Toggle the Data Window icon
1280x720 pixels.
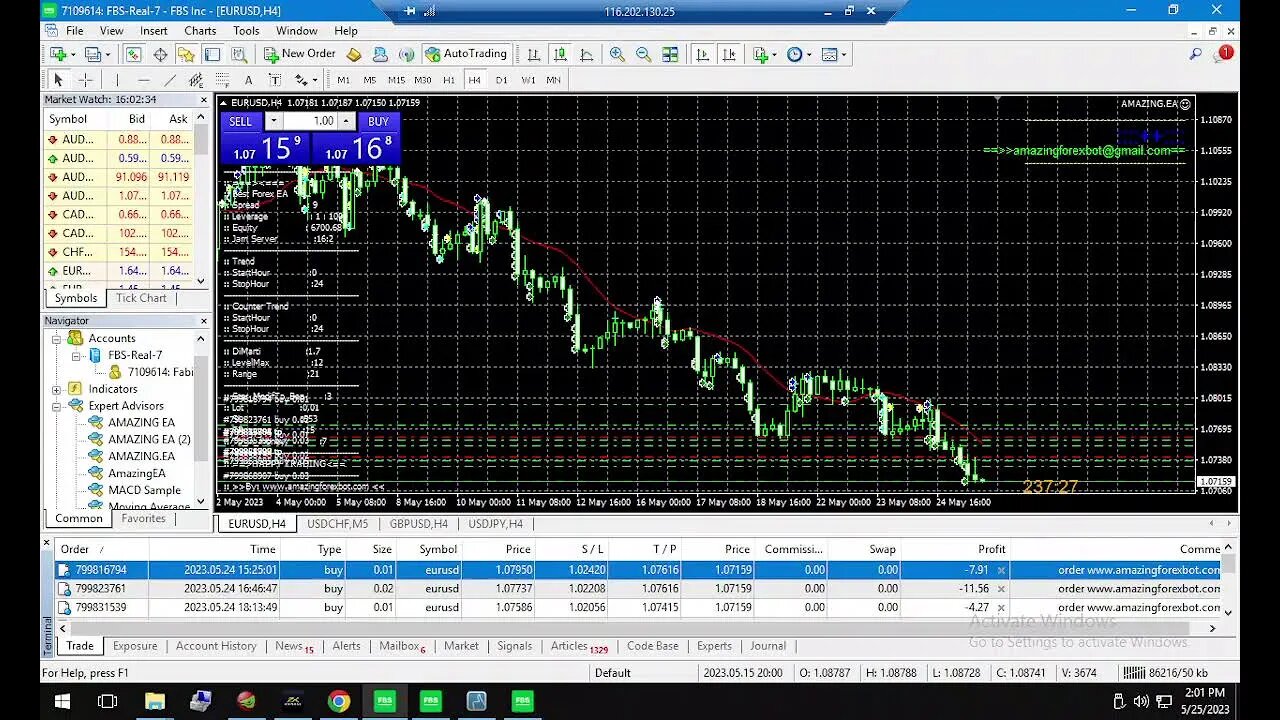tap(160, 54)
